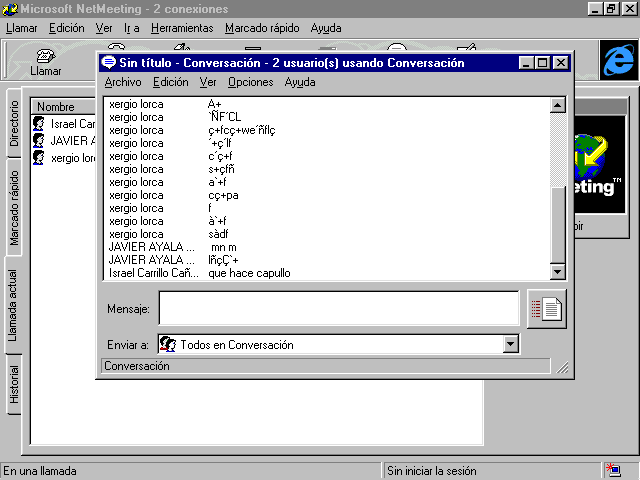
Task: Click the NetMeeting title bar app icon
Action: [x=10, y=9]
